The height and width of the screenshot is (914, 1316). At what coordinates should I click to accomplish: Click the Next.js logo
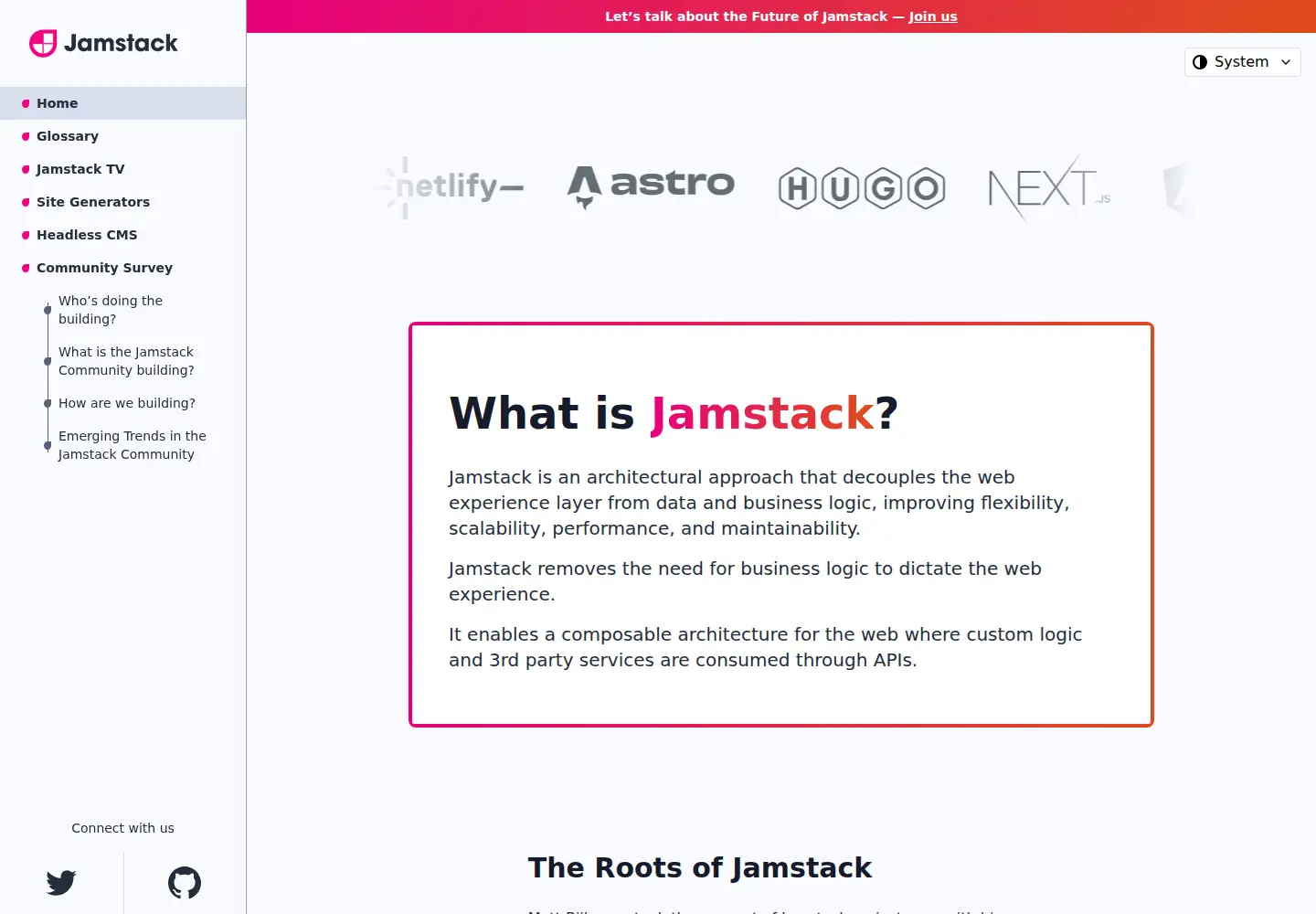pyautogui.click(x=1049, y=188)
